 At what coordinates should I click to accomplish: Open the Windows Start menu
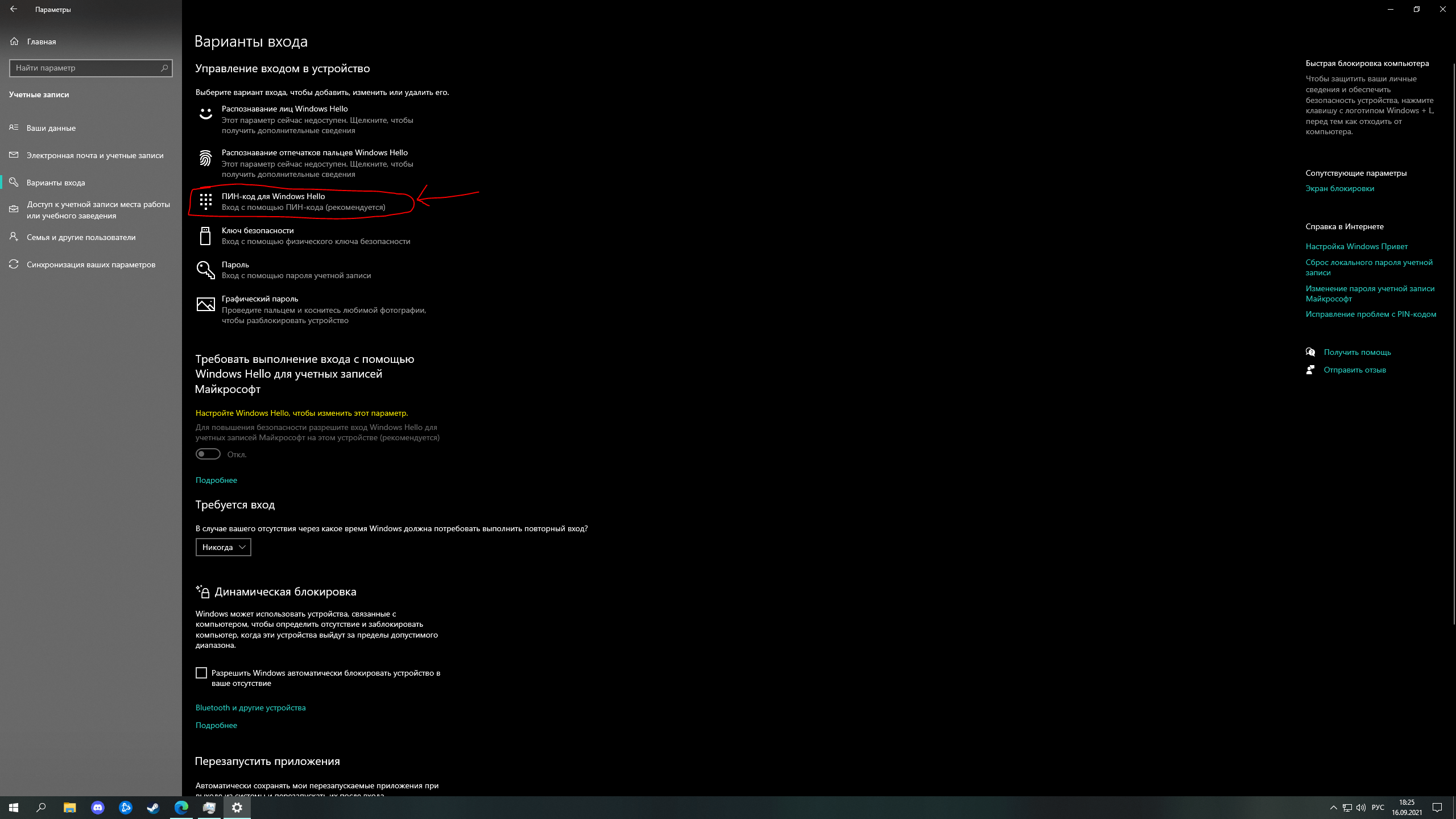point(14,808)
